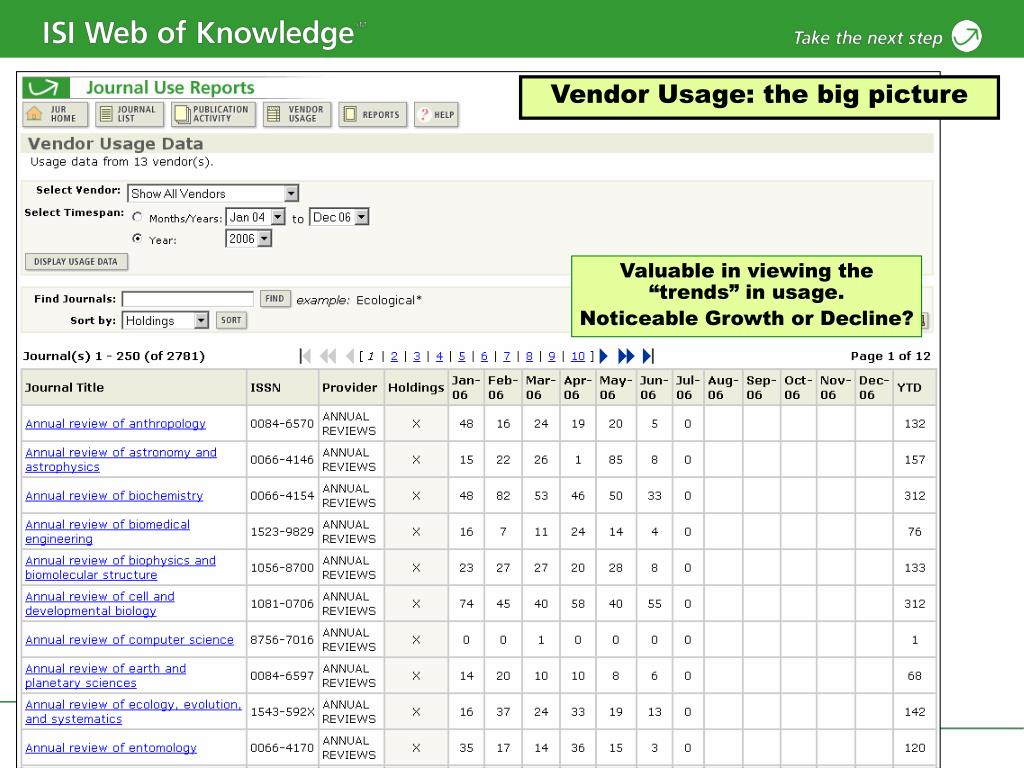The height and width of the screenshot is (768, 1024).
Task: Click YTD value 157
Action: pyautogui.click(x=915, y=459)
